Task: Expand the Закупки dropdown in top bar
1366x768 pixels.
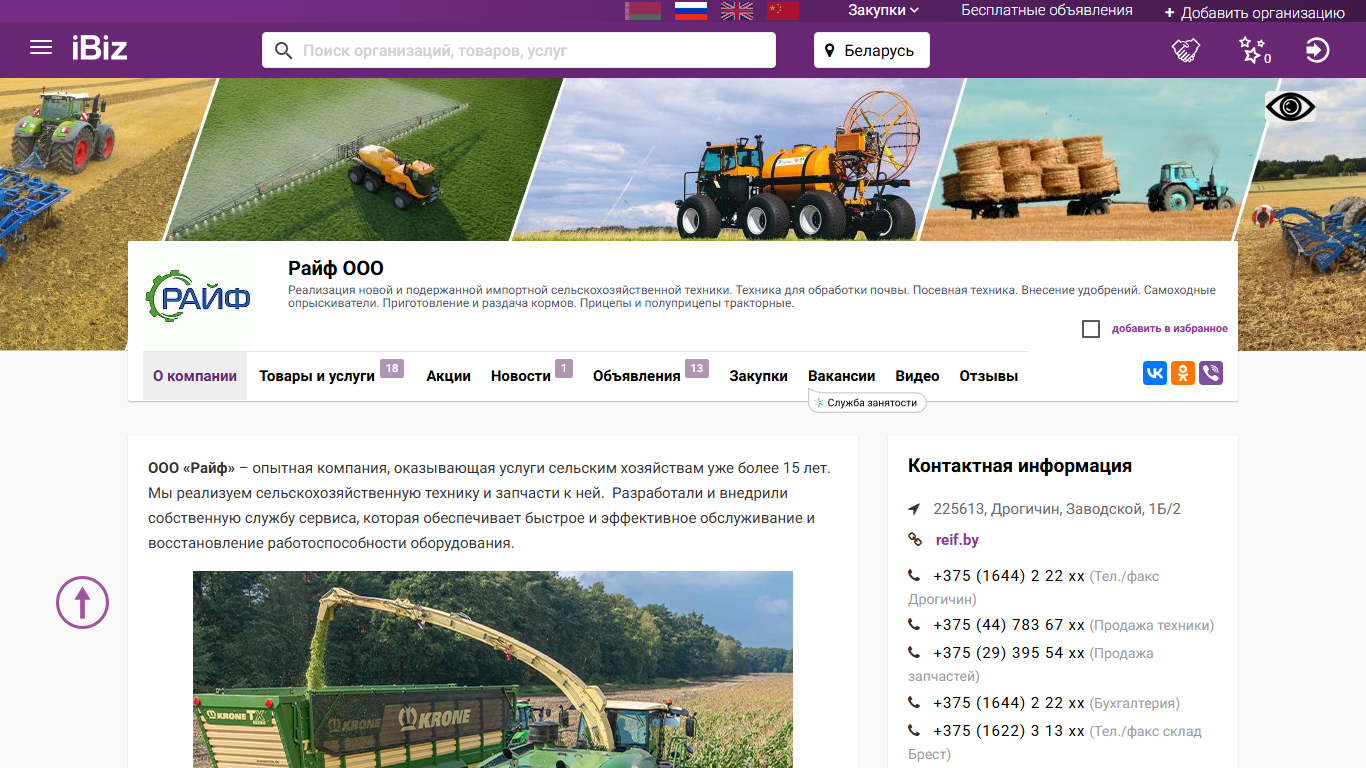Action: pos(883,10)
